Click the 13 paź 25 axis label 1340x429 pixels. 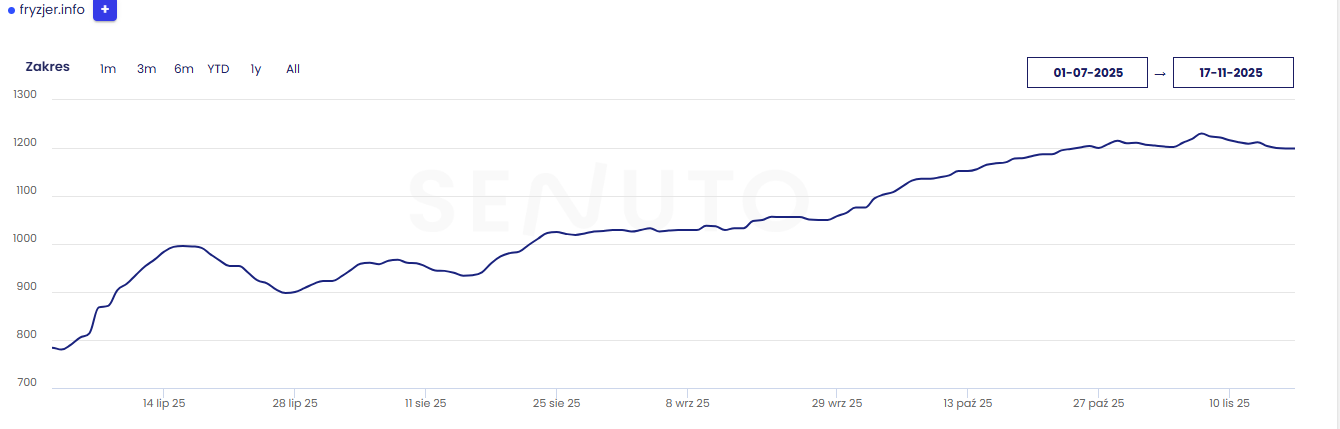click(968, 404)
